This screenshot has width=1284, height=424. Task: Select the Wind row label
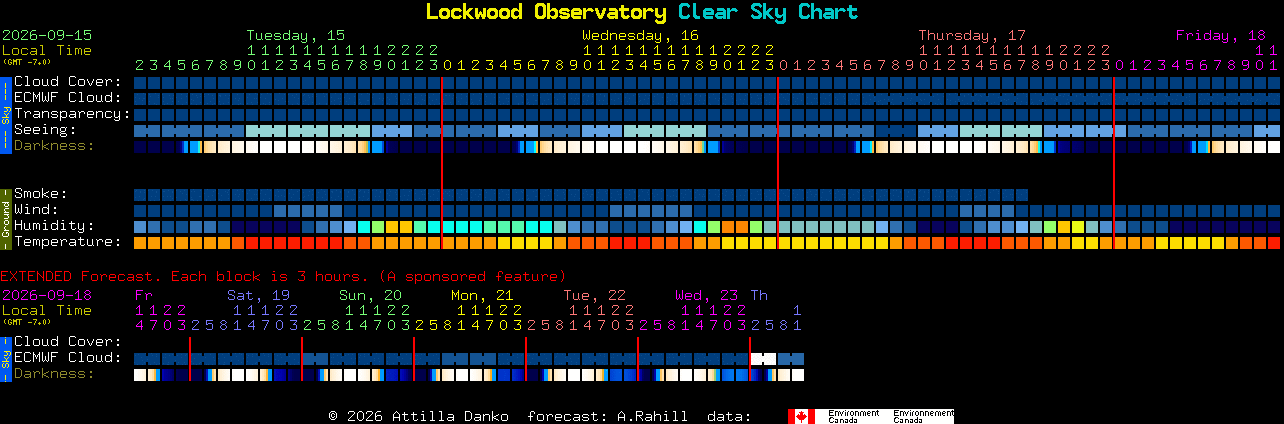tap(36, 209)
